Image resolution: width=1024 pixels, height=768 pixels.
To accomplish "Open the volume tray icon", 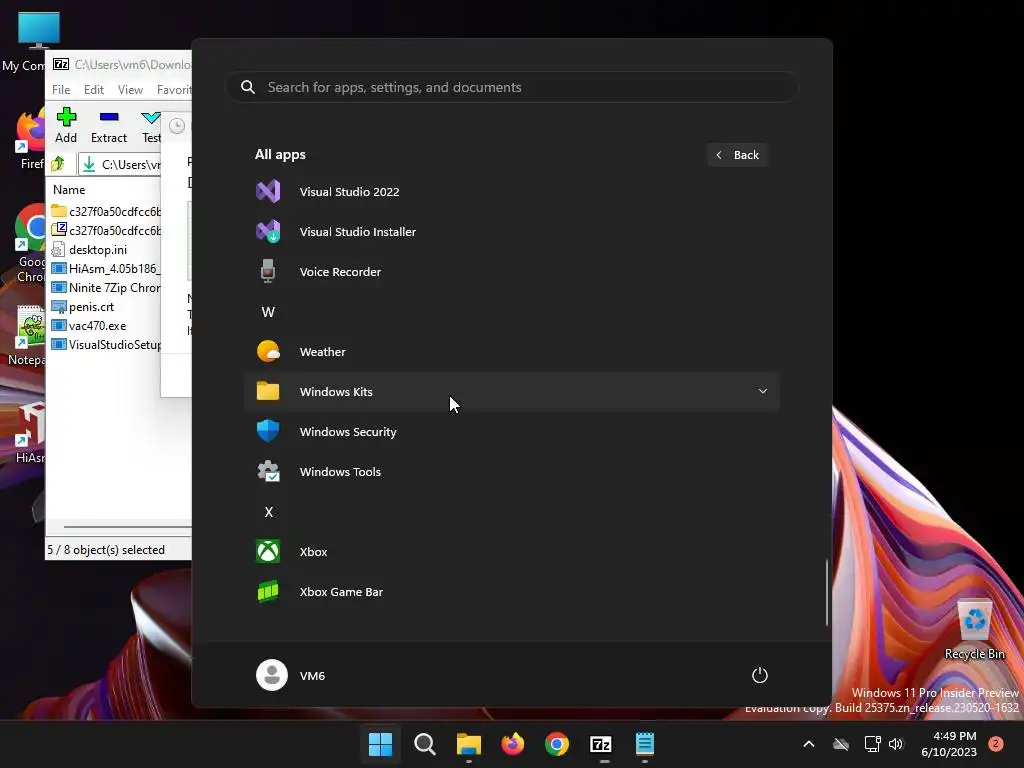I will (896, 744).
